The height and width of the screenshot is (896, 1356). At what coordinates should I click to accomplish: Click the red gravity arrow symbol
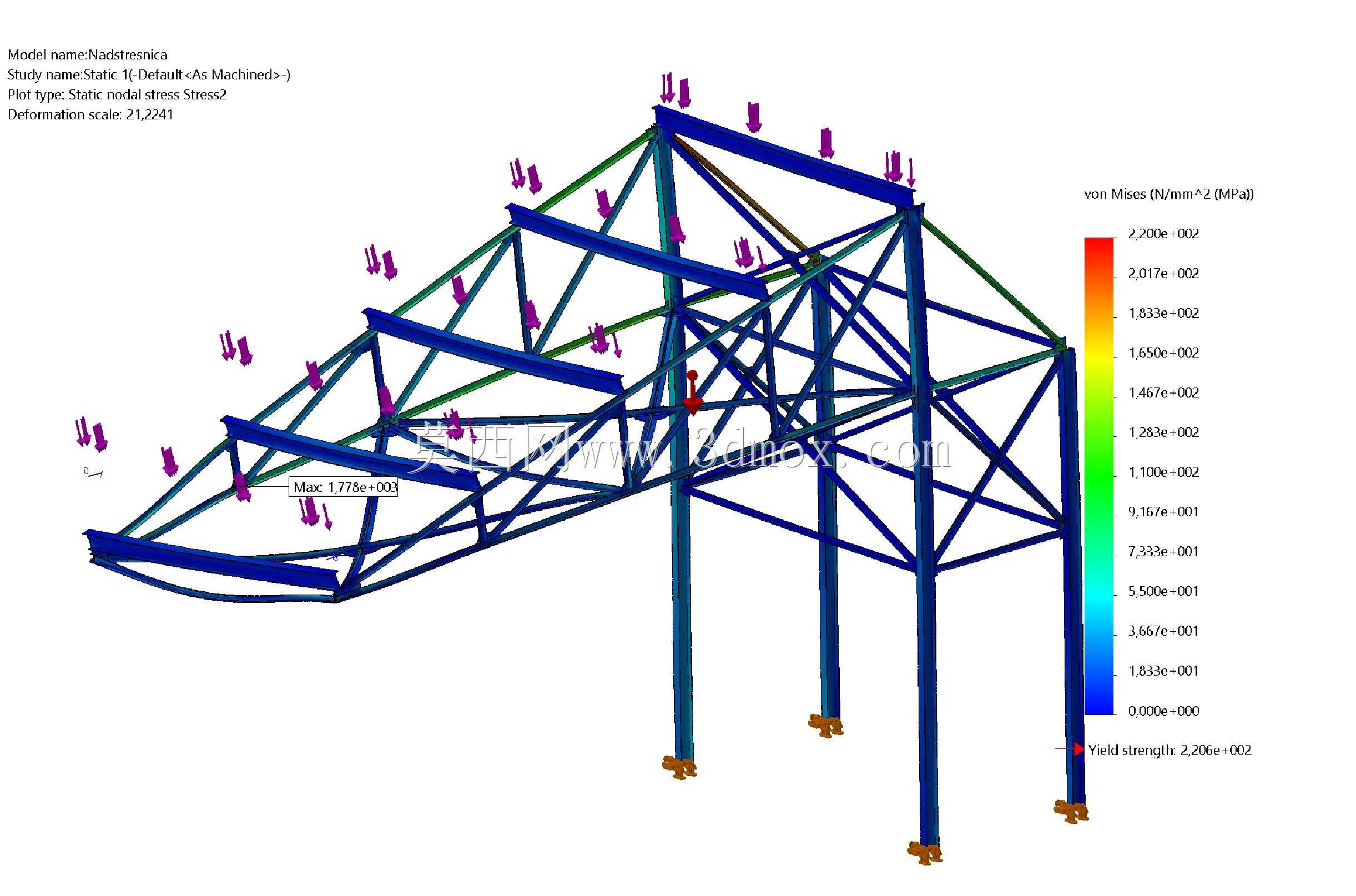point(692,392)
